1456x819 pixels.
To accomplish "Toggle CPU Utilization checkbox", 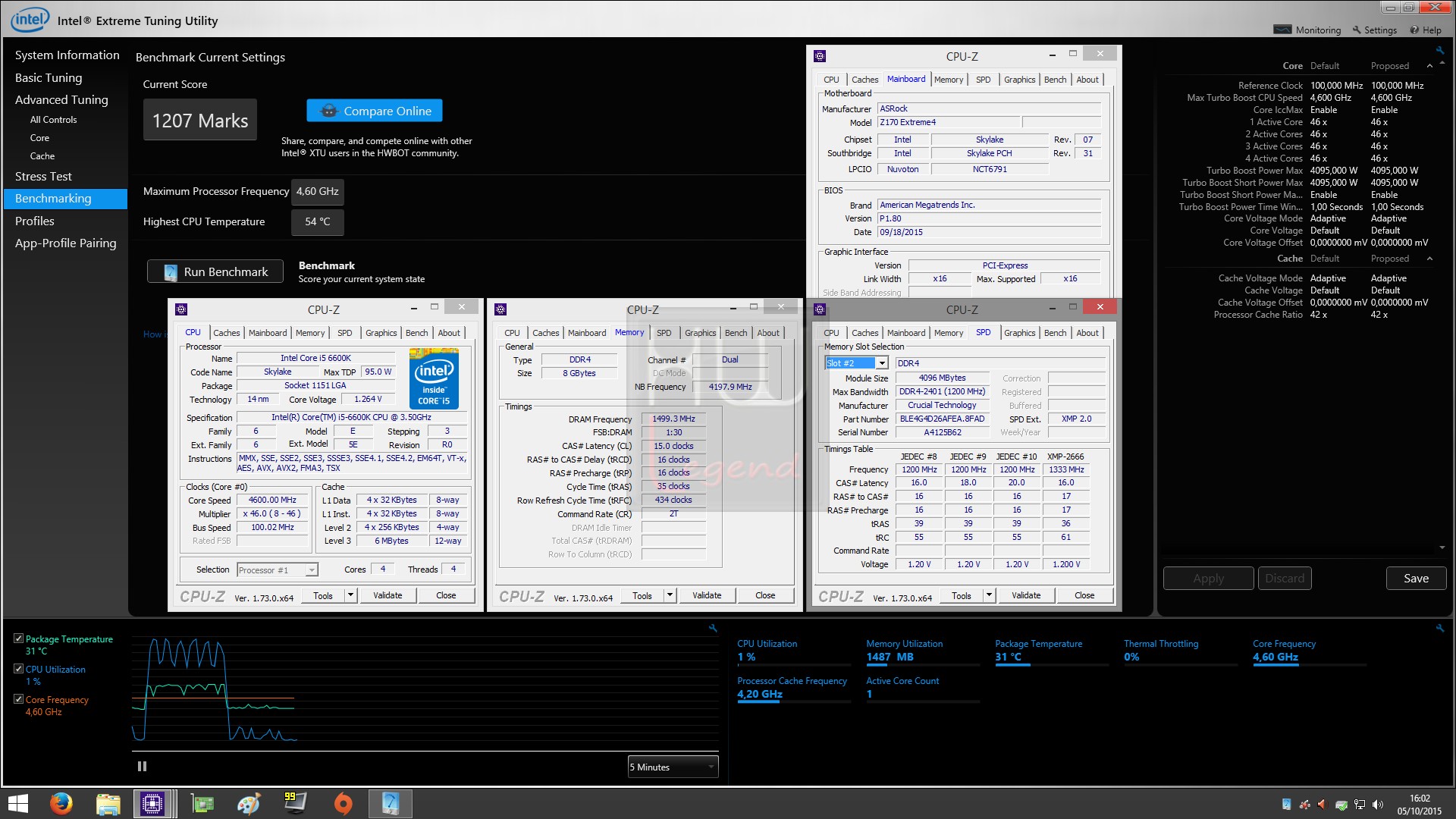I will pyautogui.click(x=18, y=669).
